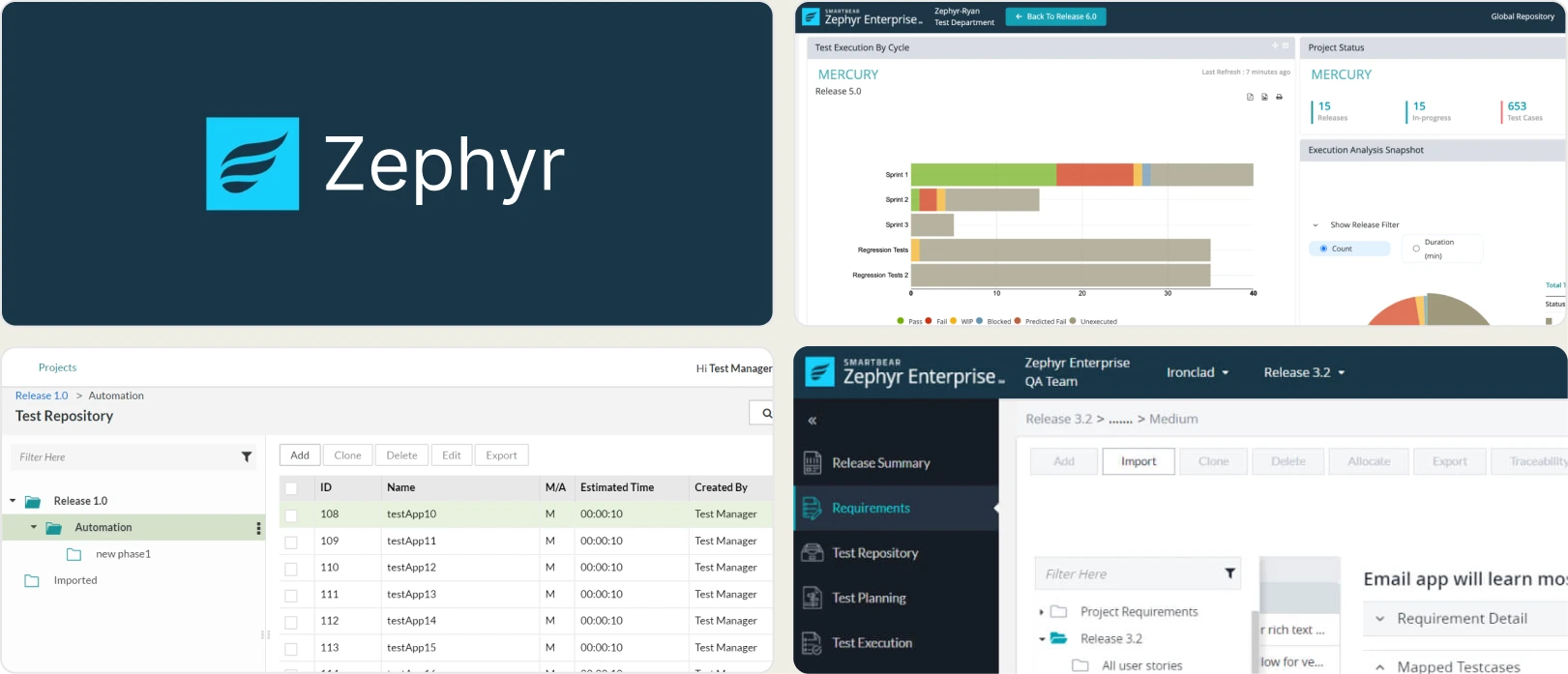
Task: Expand the Project Requirements tree node
Action: (1041, 612)
